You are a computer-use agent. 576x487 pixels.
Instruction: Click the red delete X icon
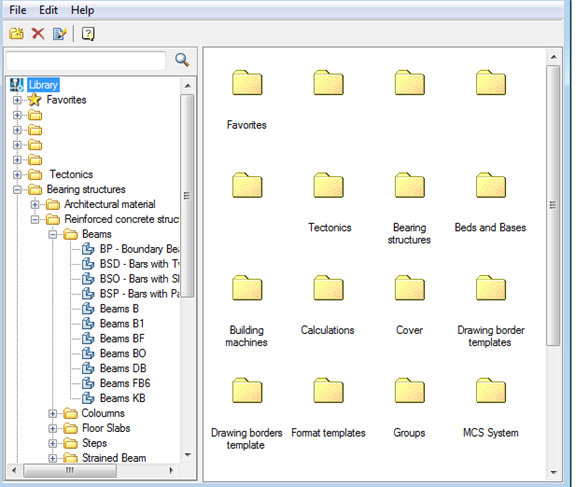coord(38,34)
